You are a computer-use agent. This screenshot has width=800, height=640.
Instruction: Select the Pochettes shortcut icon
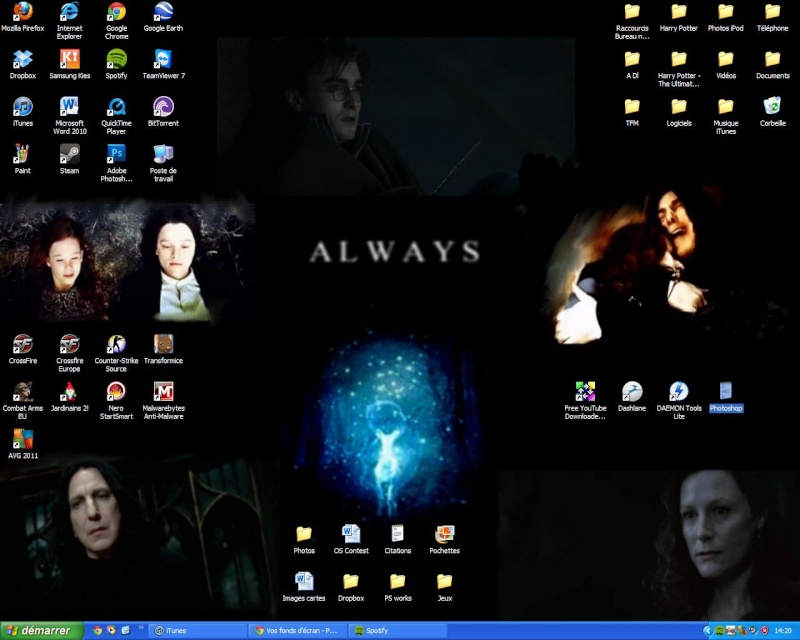tap(444, 540)
